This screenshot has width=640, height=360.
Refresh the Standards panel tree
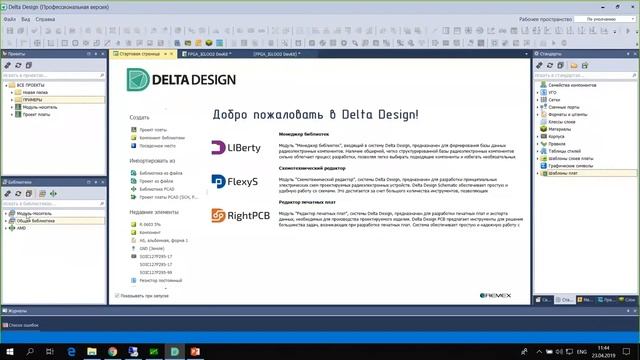550,65
